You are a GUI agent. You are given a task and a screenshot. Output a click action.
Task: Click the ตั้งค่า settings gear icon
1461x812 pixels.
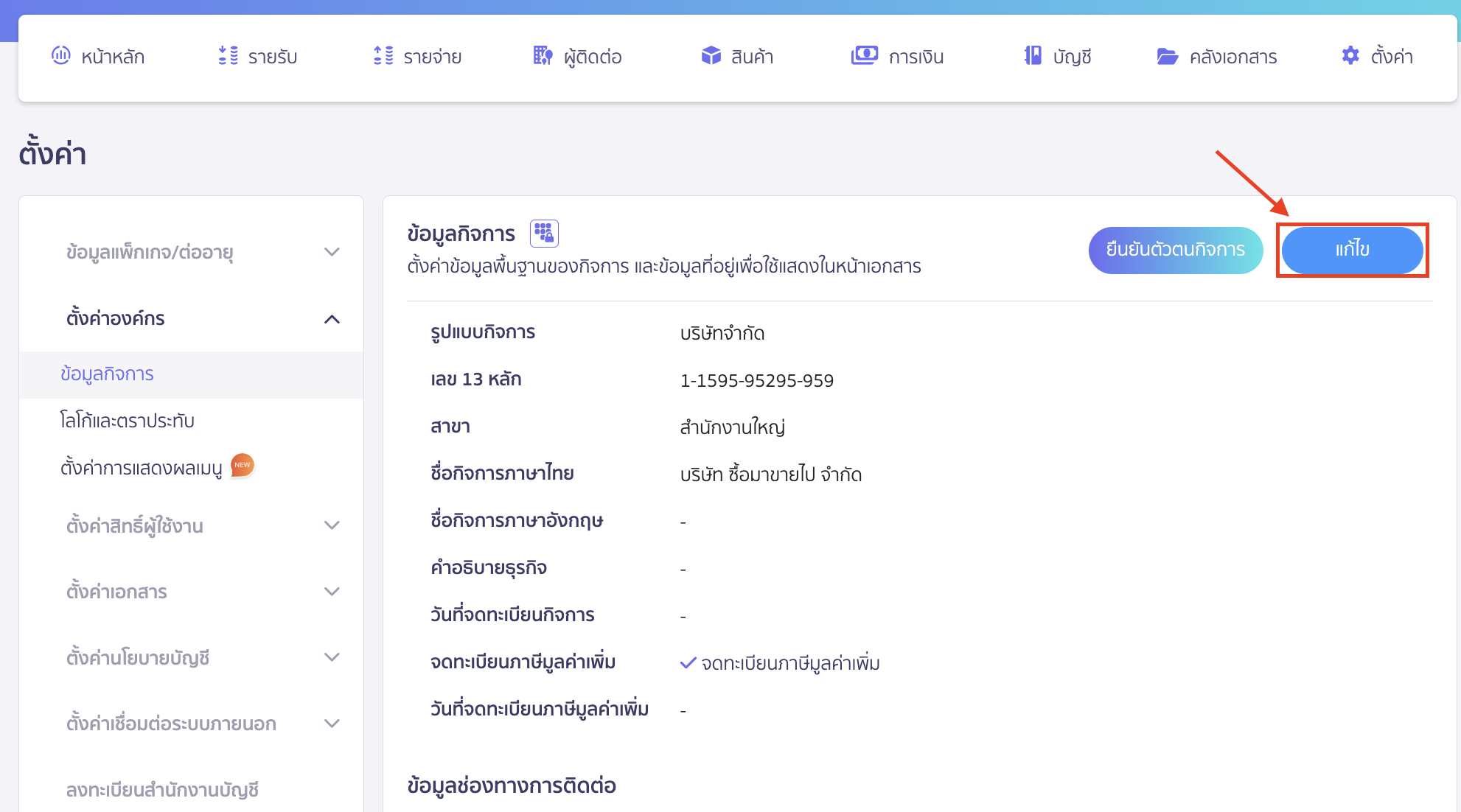point(1351,55)
